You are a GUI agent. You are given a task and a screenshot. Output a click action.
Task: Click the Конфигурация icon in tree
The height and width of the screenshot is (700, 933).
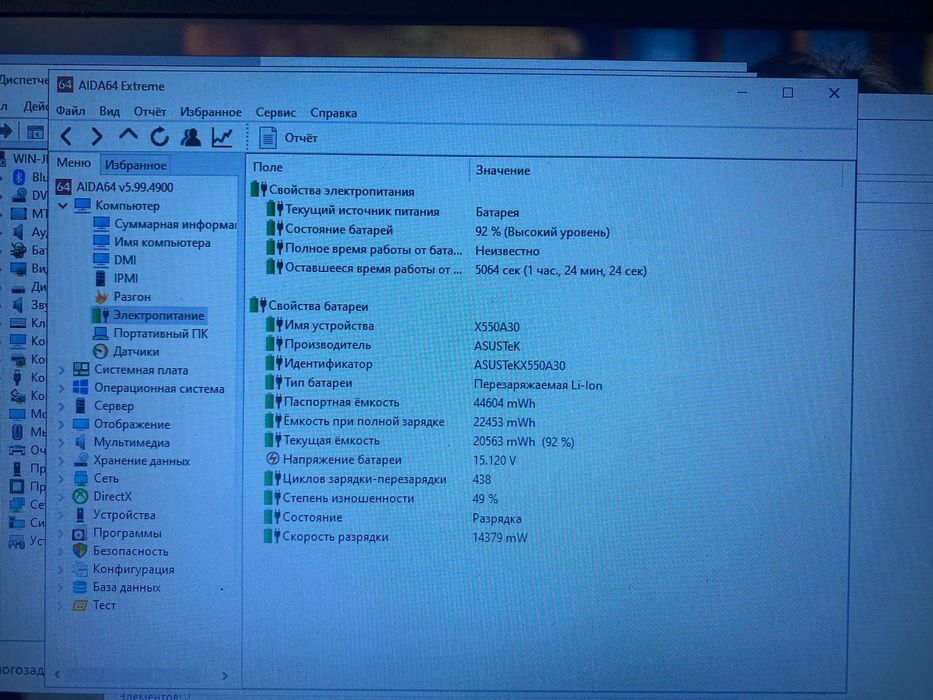(x=80, y=570)
